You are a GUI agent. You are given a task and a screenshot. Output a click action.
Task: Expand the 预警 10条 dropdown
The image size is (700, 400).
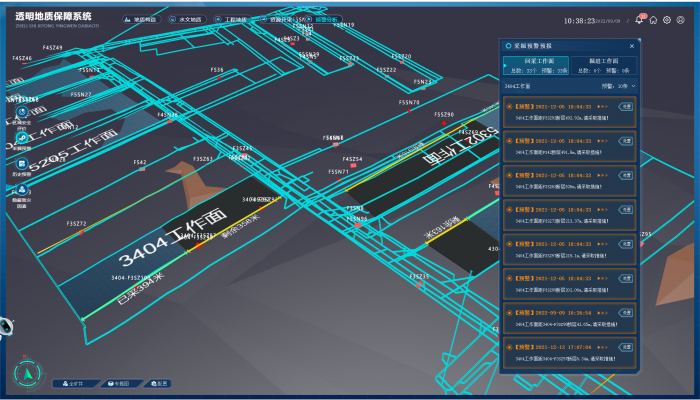tap(618, 87)
